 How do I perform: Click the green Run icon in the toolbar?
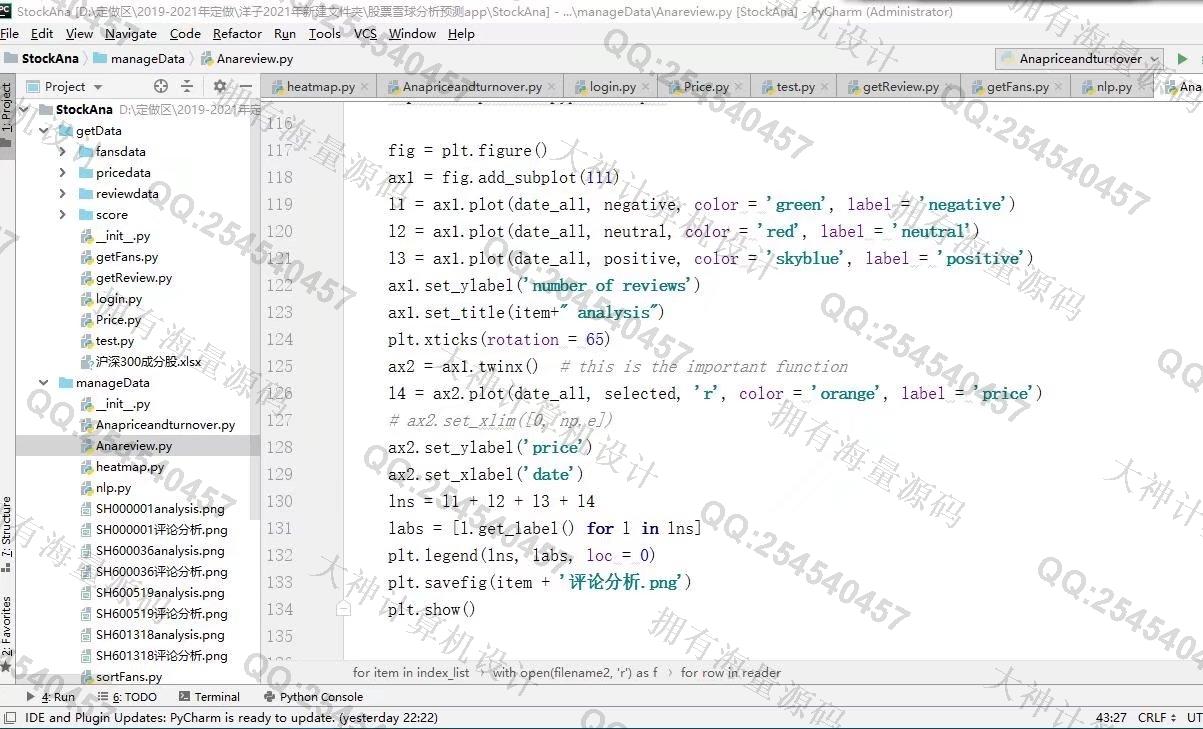(x=1182, y=58)
